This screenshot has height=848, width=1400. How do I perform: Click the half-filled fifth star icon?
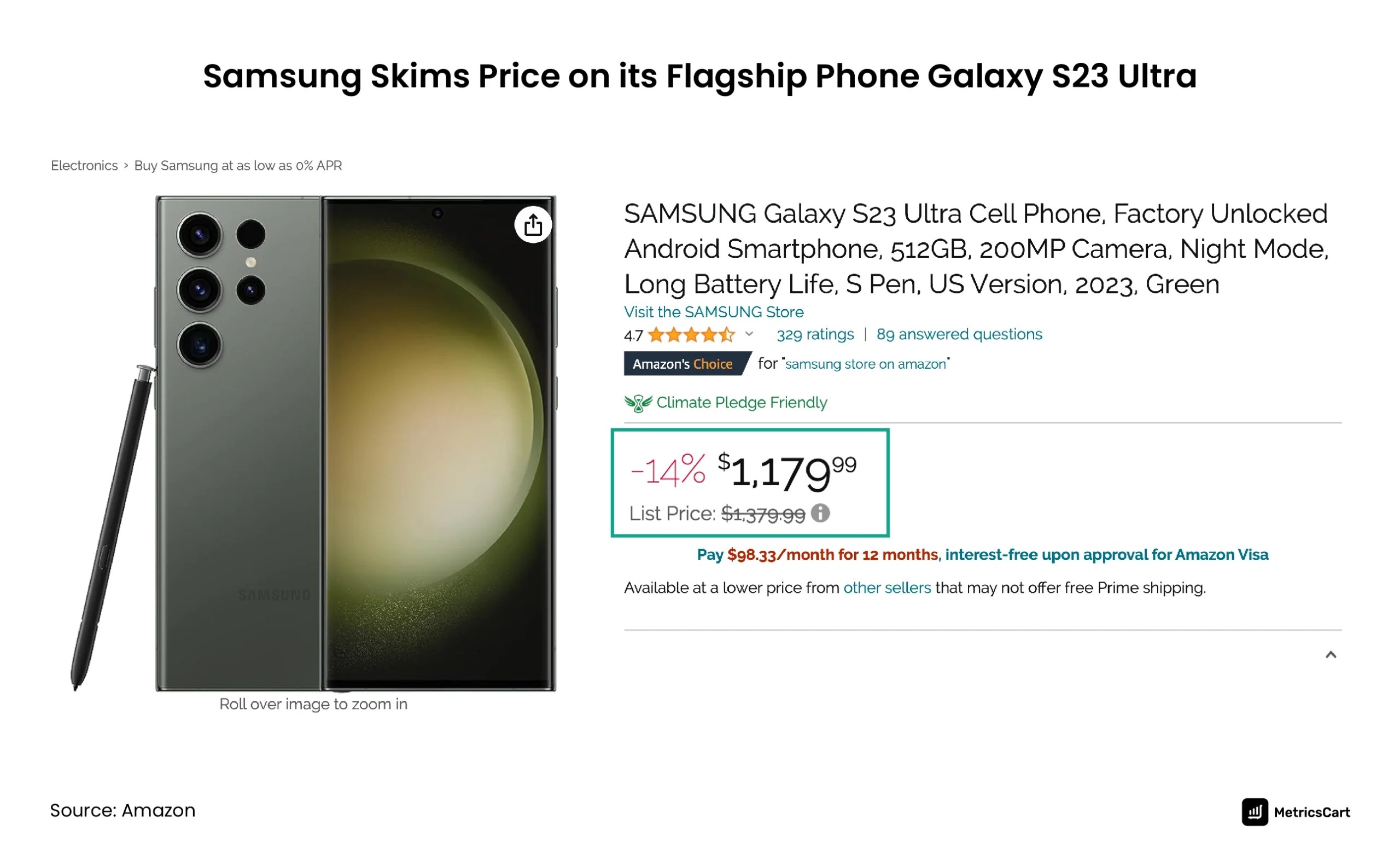point(728,335)
